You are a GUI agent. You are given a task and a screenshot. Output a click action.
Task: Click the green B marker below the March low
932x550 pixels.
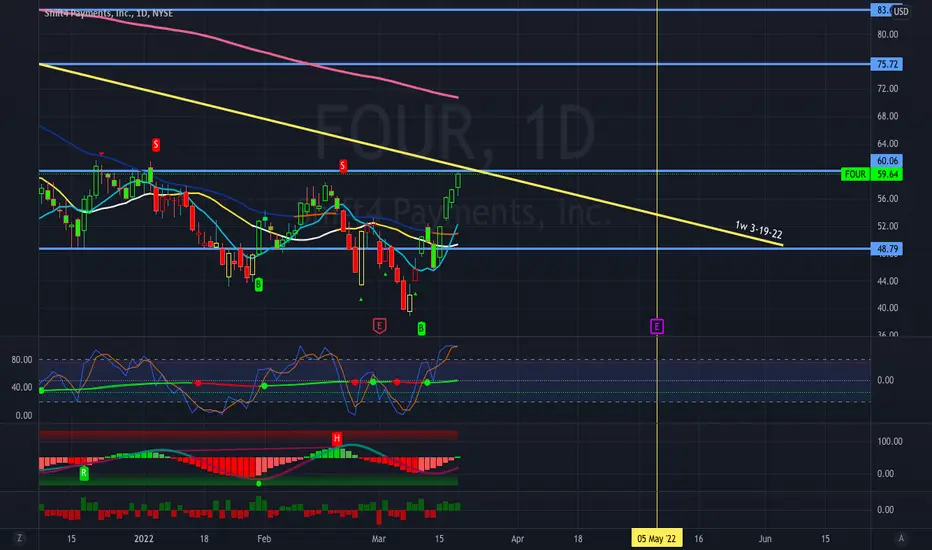(421, 328)
